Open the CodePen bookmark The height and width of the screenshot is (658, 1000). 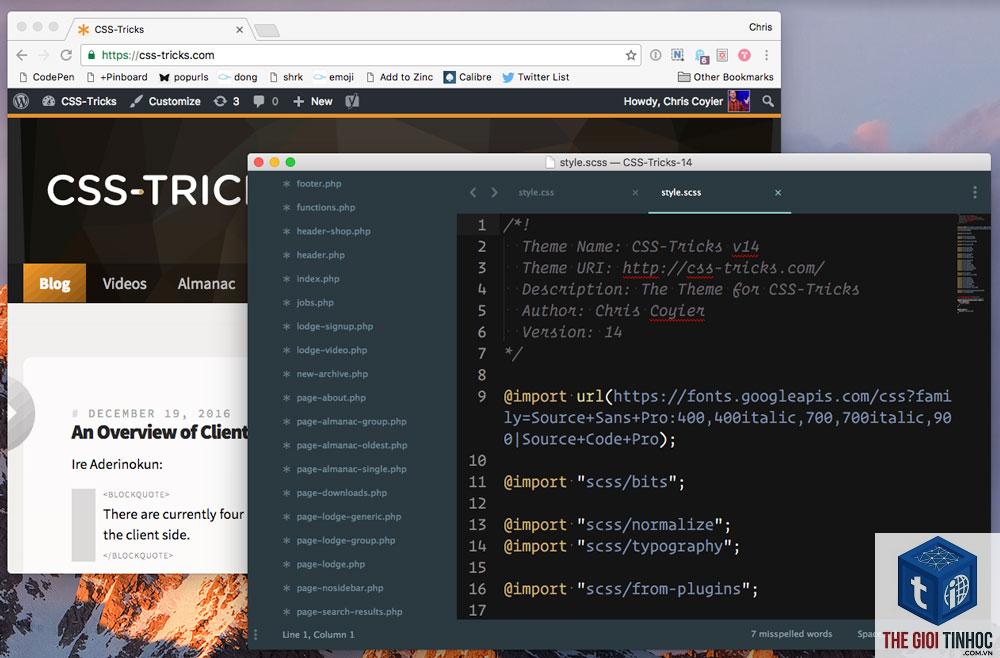coord(47,77)
